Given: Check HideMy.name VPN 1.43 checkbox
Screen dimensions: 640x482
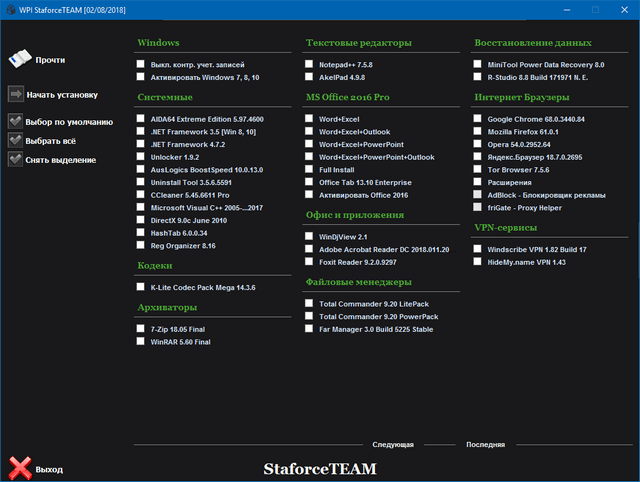Looking at the screenshot, I should (477, 262).
